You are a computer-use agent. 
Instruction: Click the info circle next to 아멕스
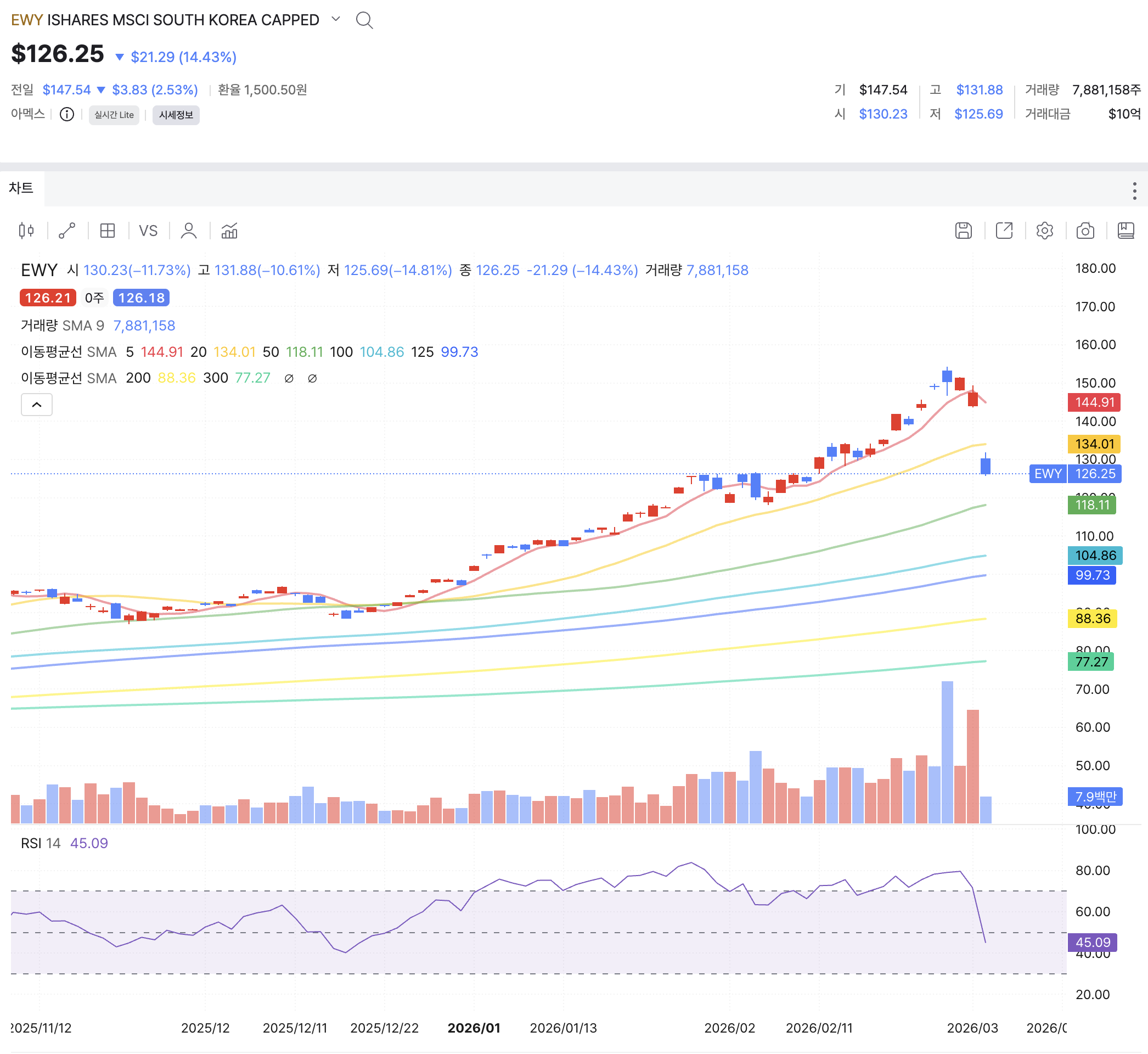click(67, 115)
